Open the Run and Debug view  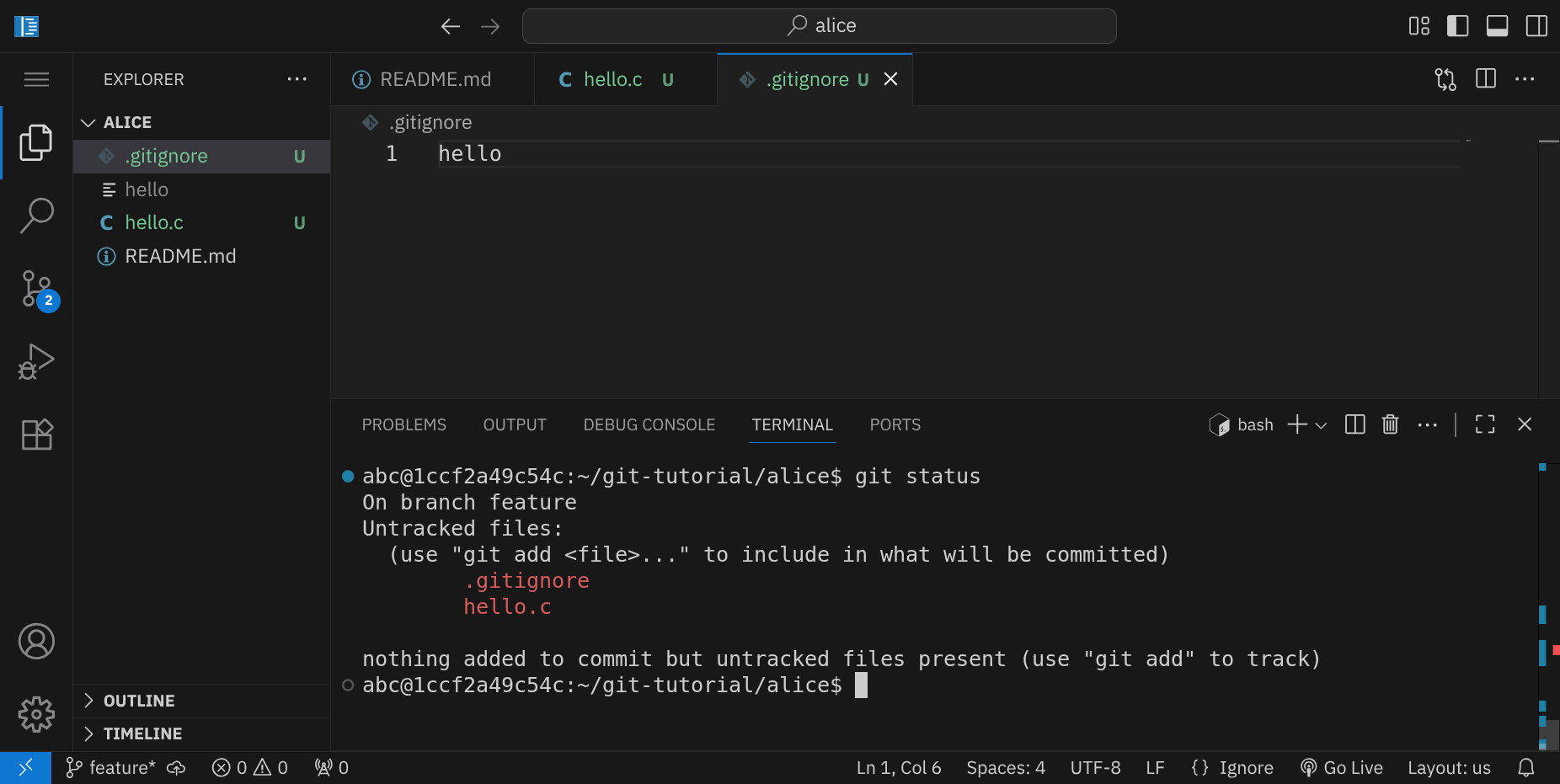tap(36, 362)
